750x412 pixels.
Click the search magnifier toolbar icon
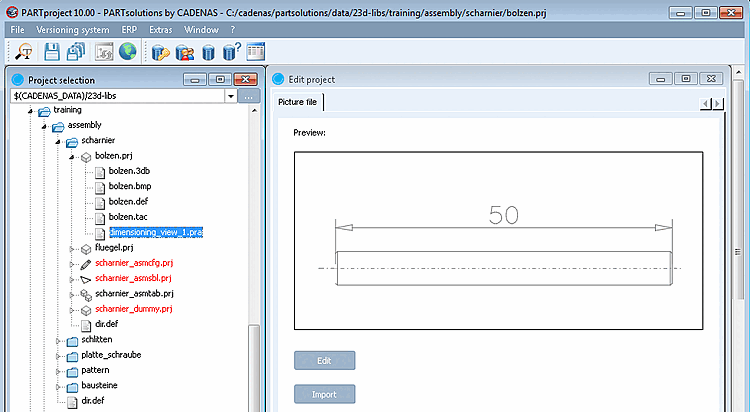click(23, 52)
